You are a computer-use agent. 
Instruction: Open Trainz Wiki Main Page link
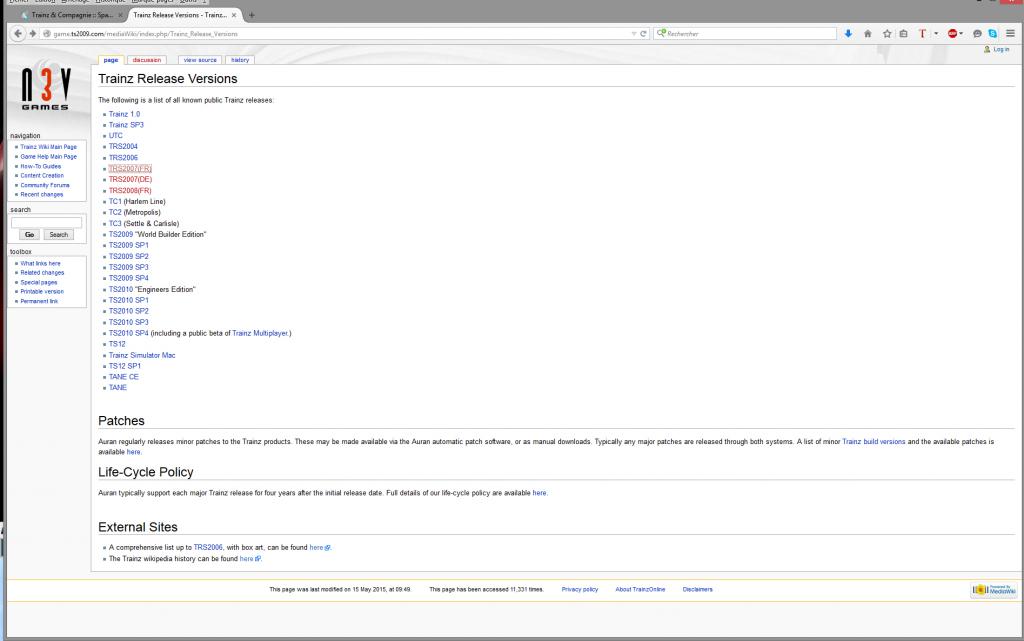[x=48, y=147]
